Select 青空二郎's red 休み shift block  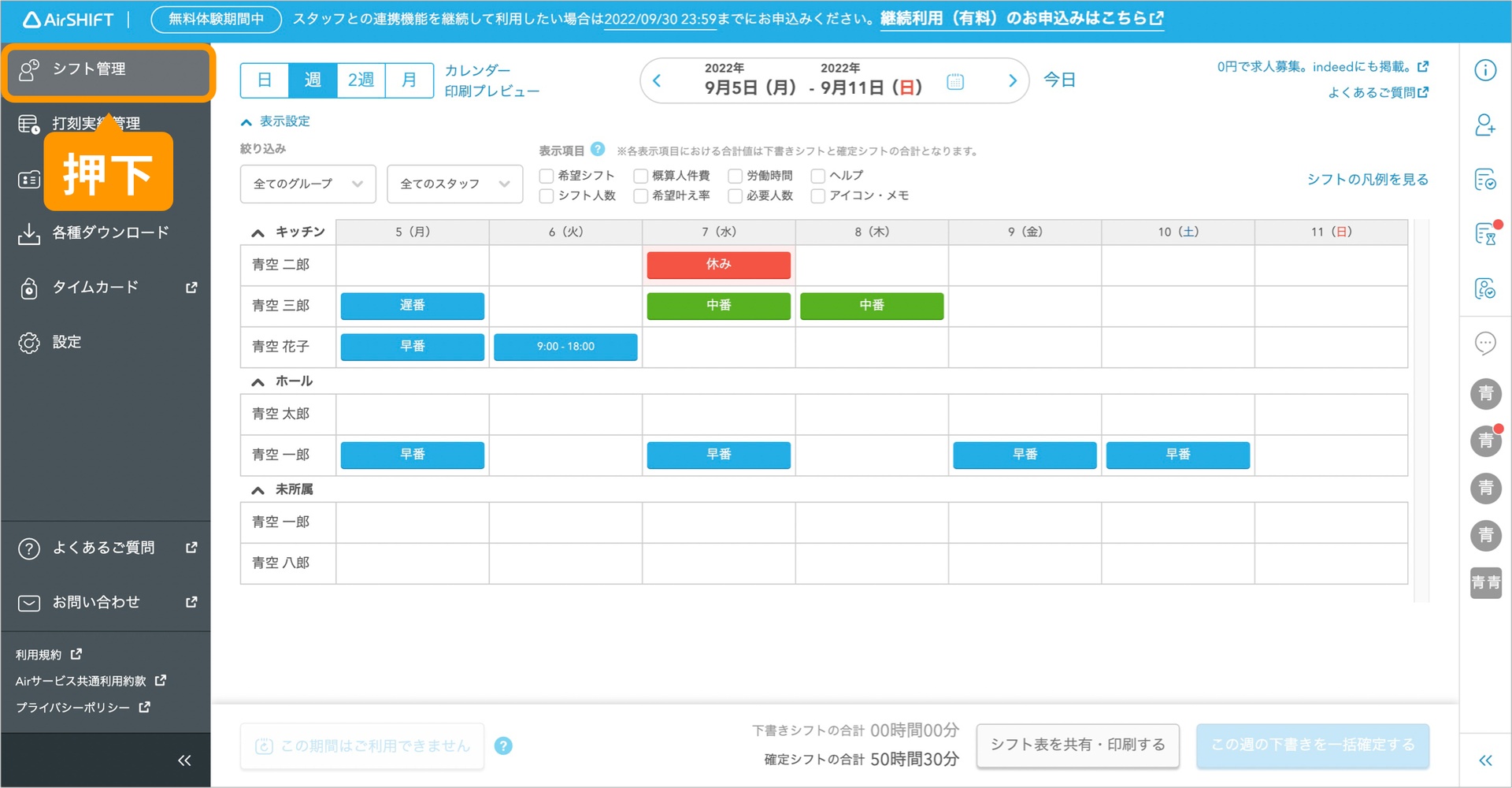717,265
